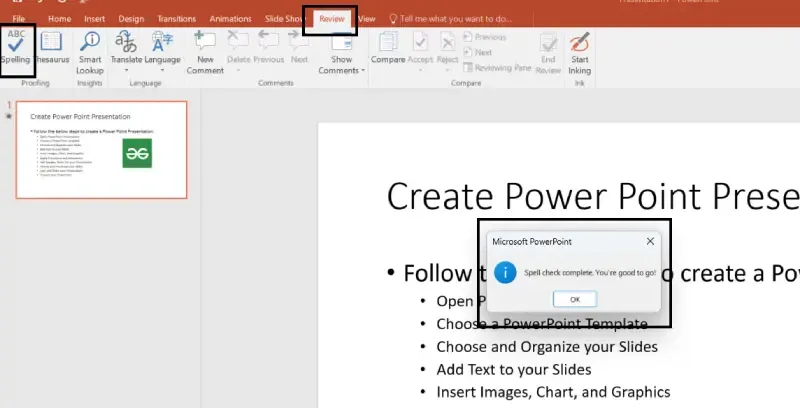The height and width of the screenshot is (408, 800).
Task: Click the slide title Create Power Point
Action: click(593, 196)
